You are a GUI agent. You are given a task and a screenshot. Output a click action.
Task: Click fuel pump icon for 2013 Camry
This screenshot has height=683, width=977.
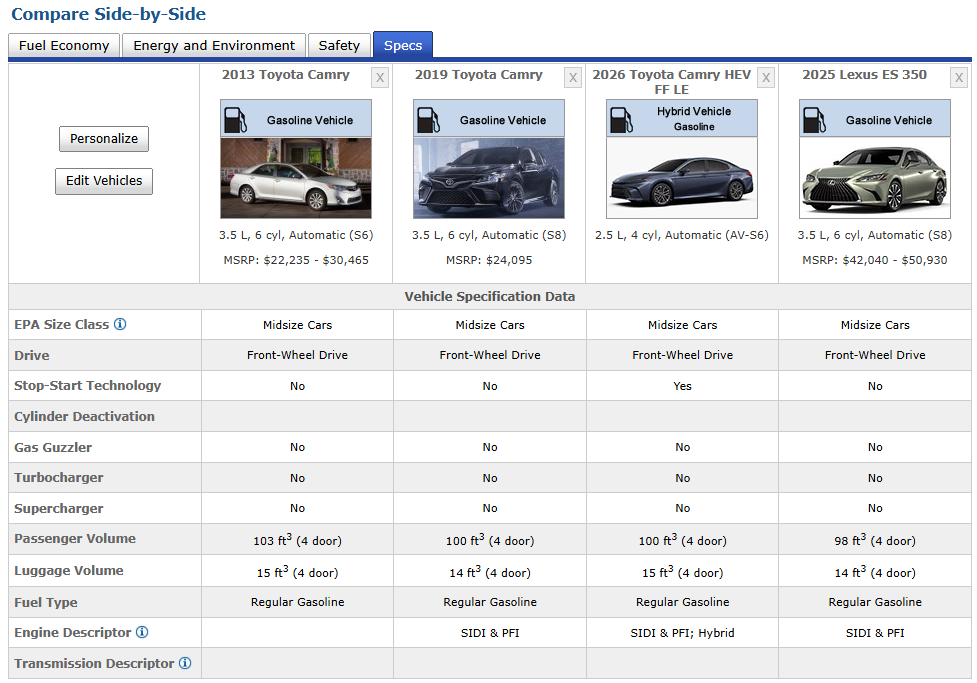pyautogui.click(x=235, y=119)
